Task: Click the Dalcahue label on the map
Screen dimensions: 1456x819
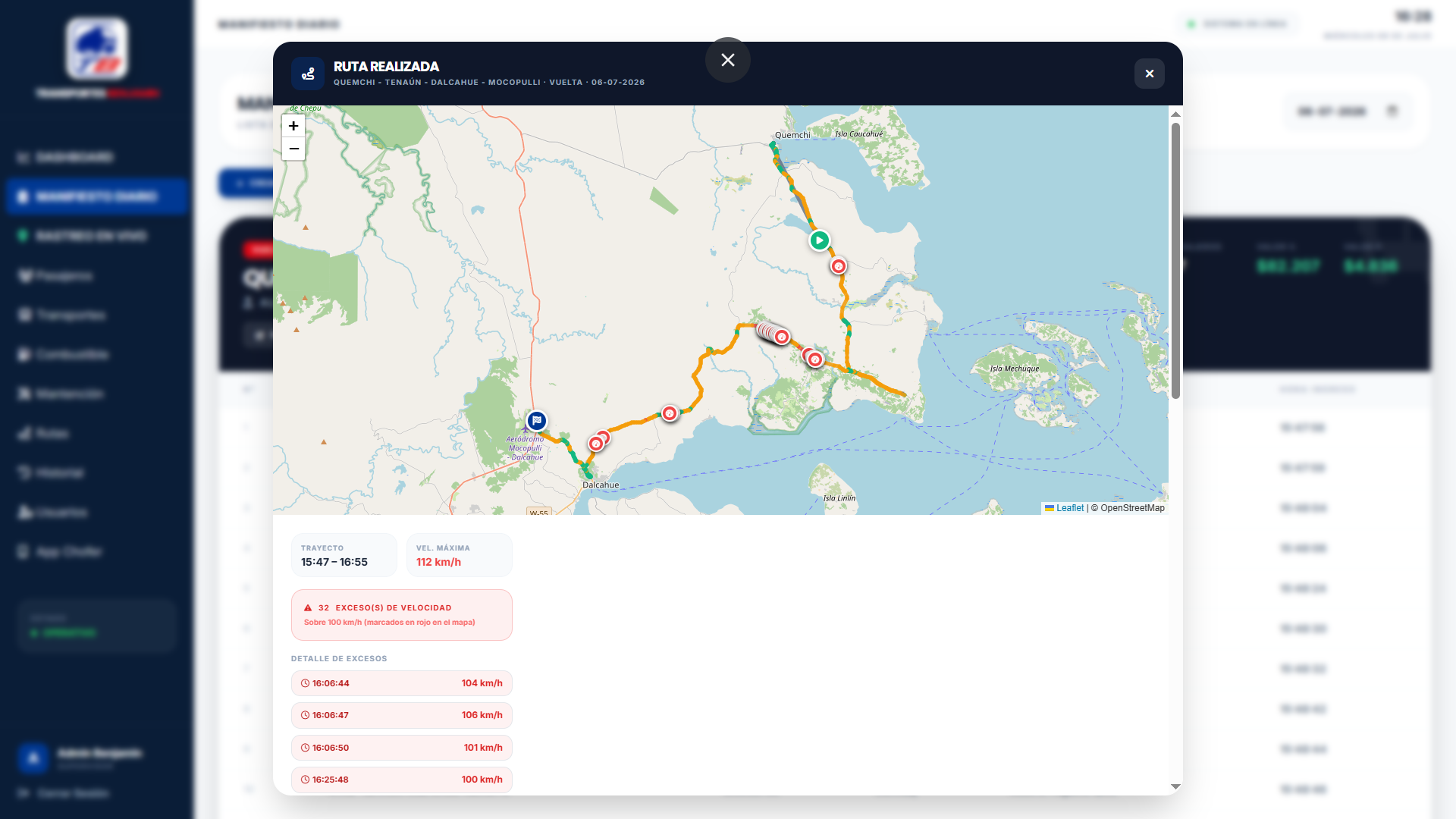Action: tap(601, 485)
